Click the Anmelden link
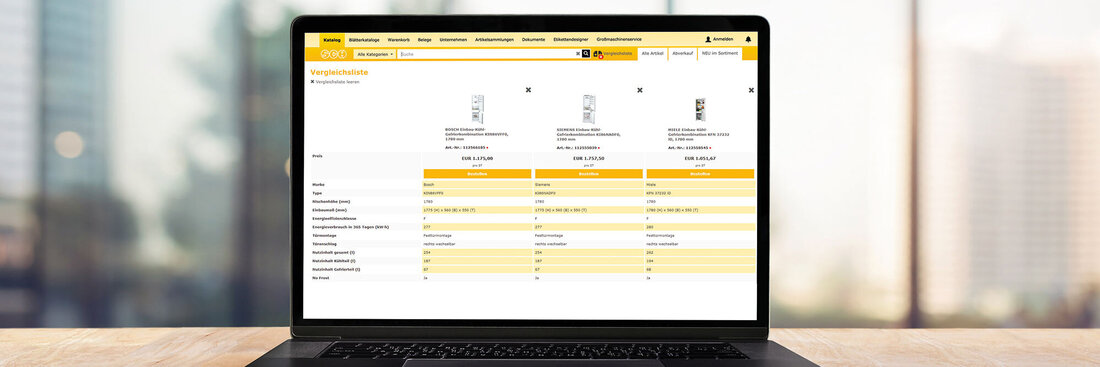 pos(723,39)
